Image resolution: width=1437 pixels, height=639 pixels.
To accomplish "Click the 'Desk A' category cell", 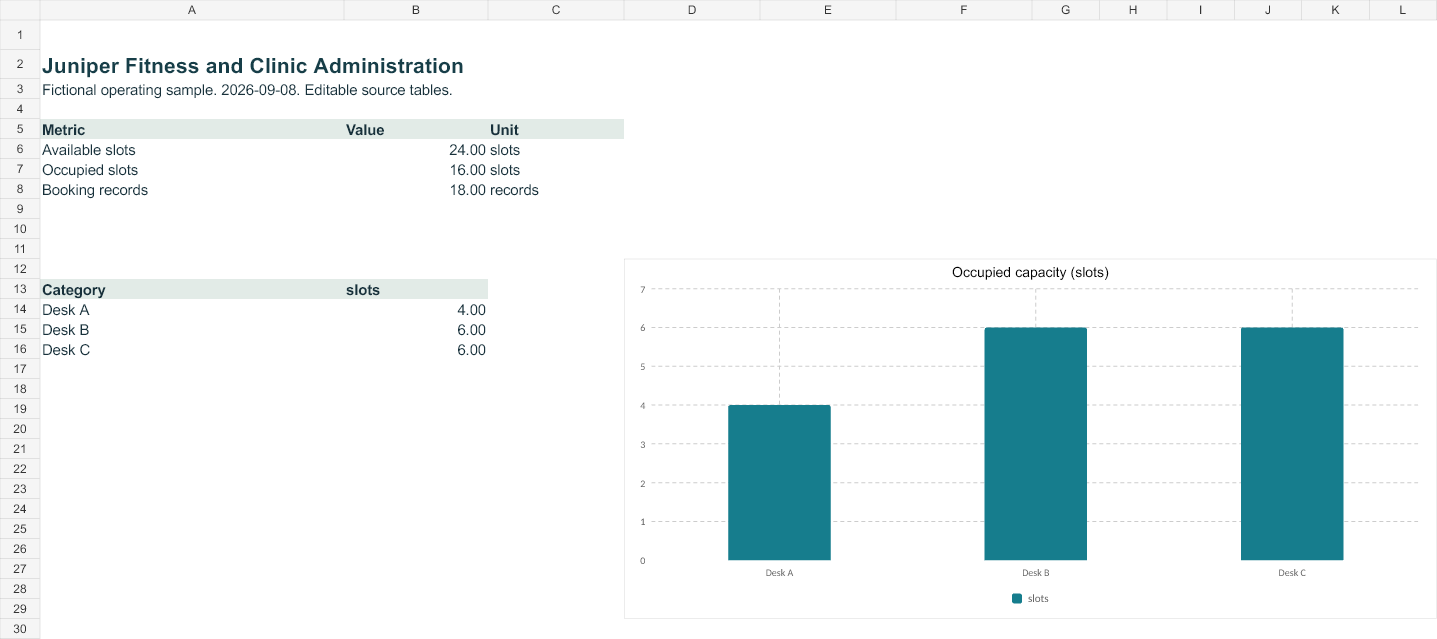I will point(192,310).
